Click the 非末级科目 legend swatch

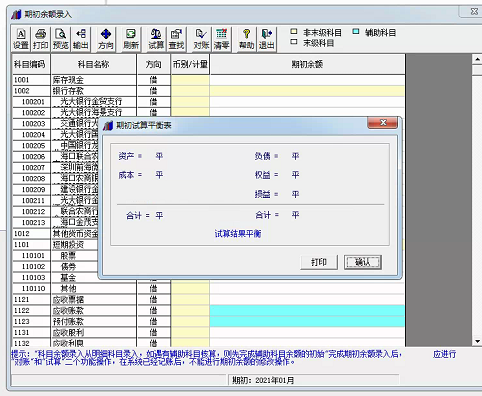click(294, 32)
